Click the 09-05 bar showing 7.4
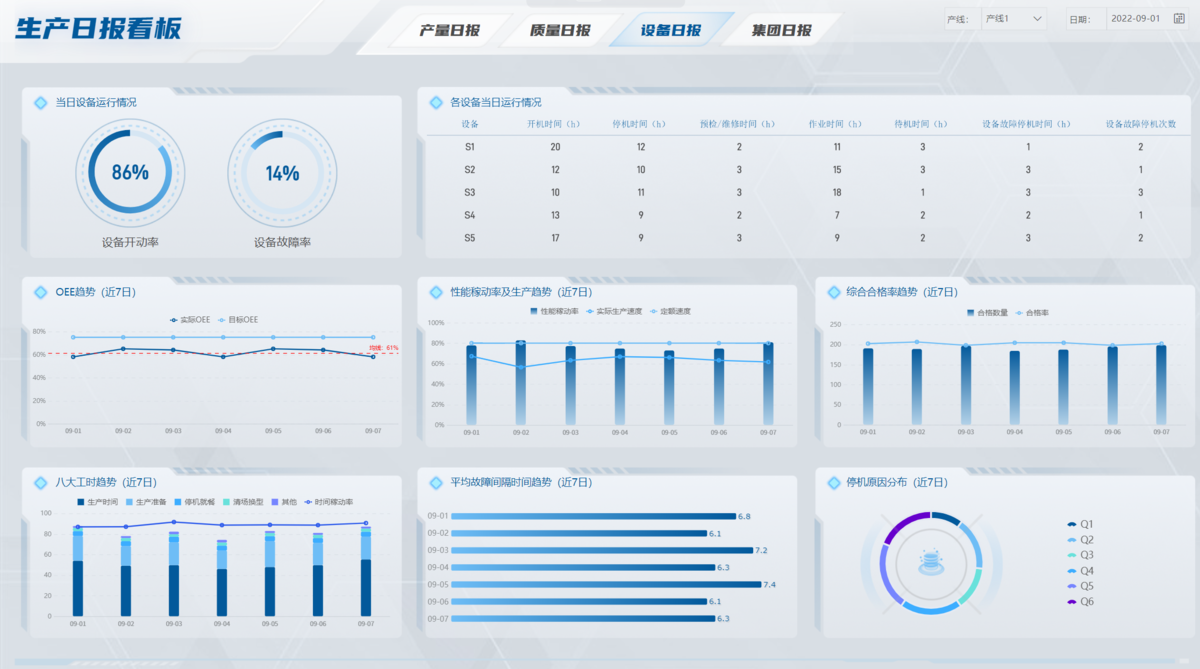Image resolution: width=1200 pixels, height=669 pixels. click(x=606, y=584)
